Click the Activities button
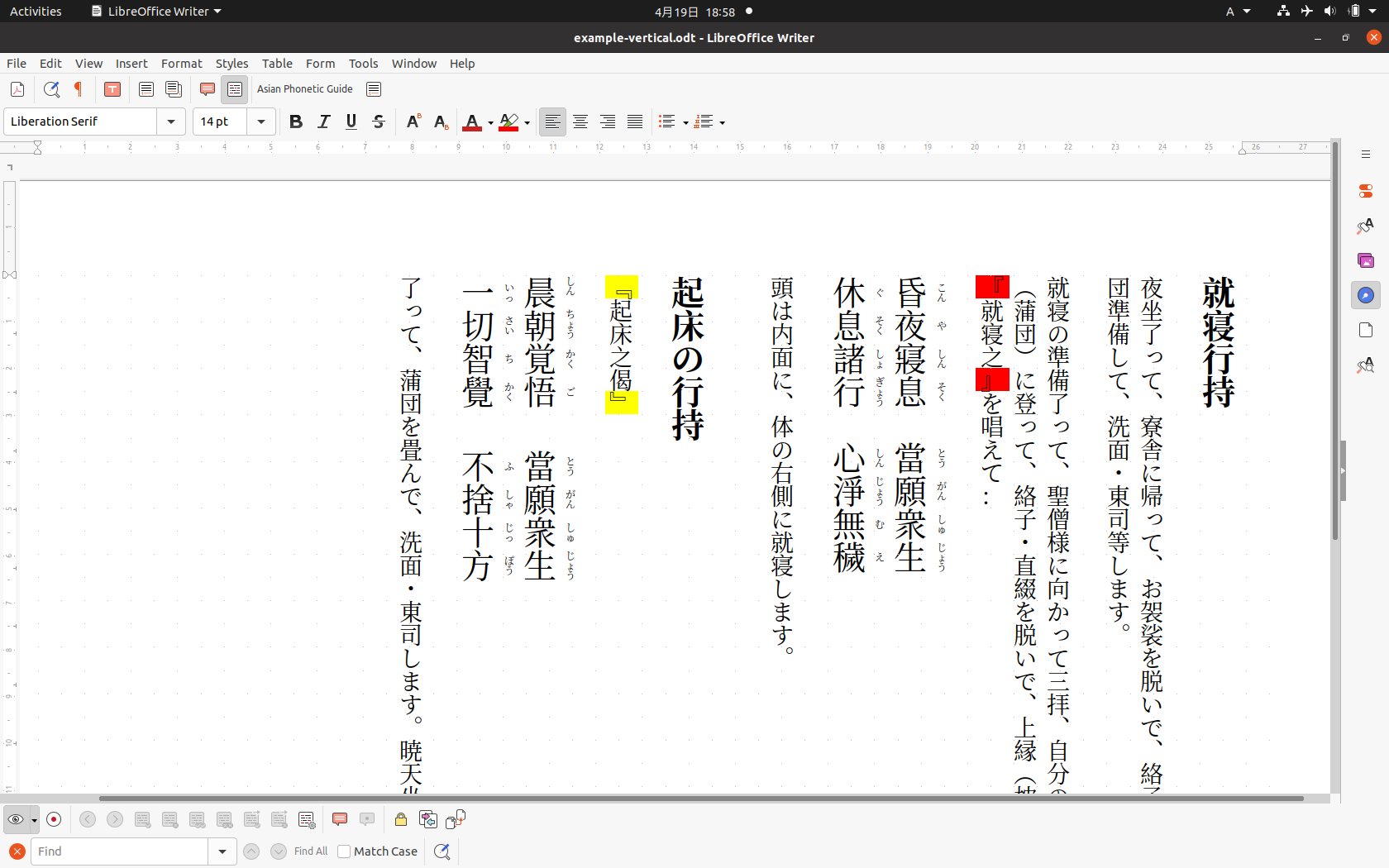This screenshot has height=868, width=1389. [x=36, y=12]
